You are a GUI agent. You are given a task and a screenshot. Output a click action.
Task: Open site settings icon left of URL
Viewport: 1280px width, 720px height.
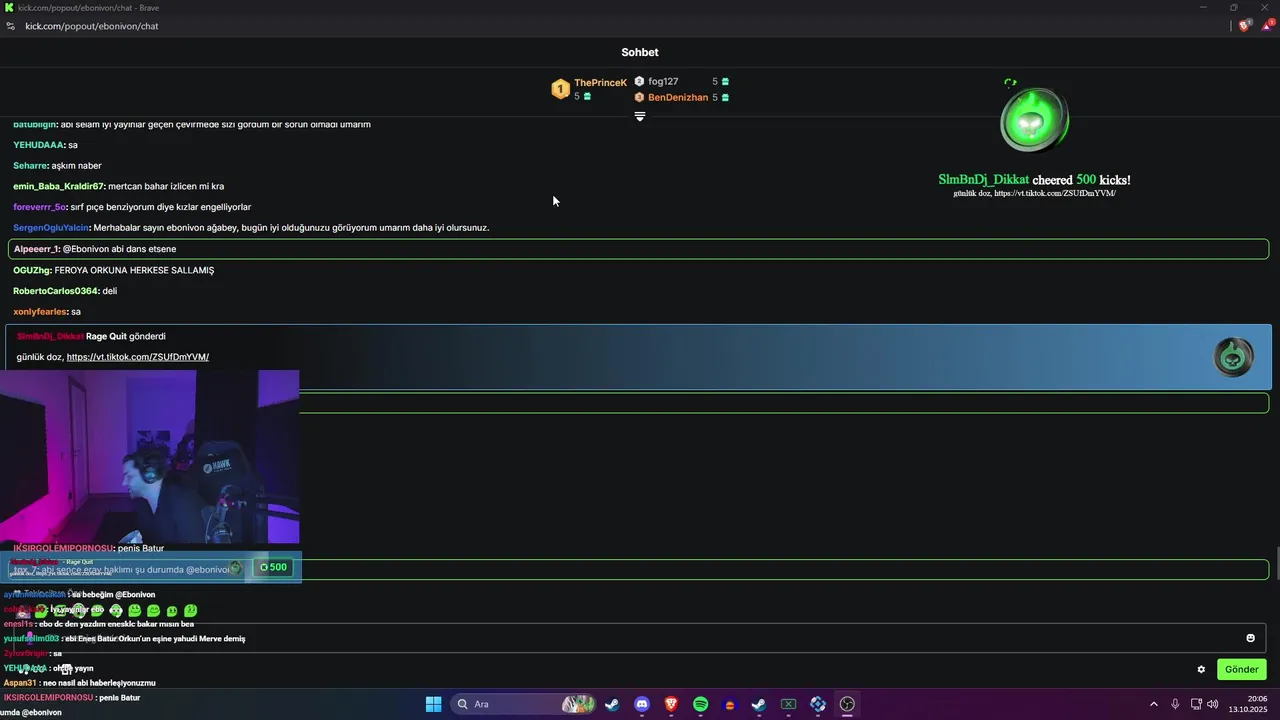10,26
